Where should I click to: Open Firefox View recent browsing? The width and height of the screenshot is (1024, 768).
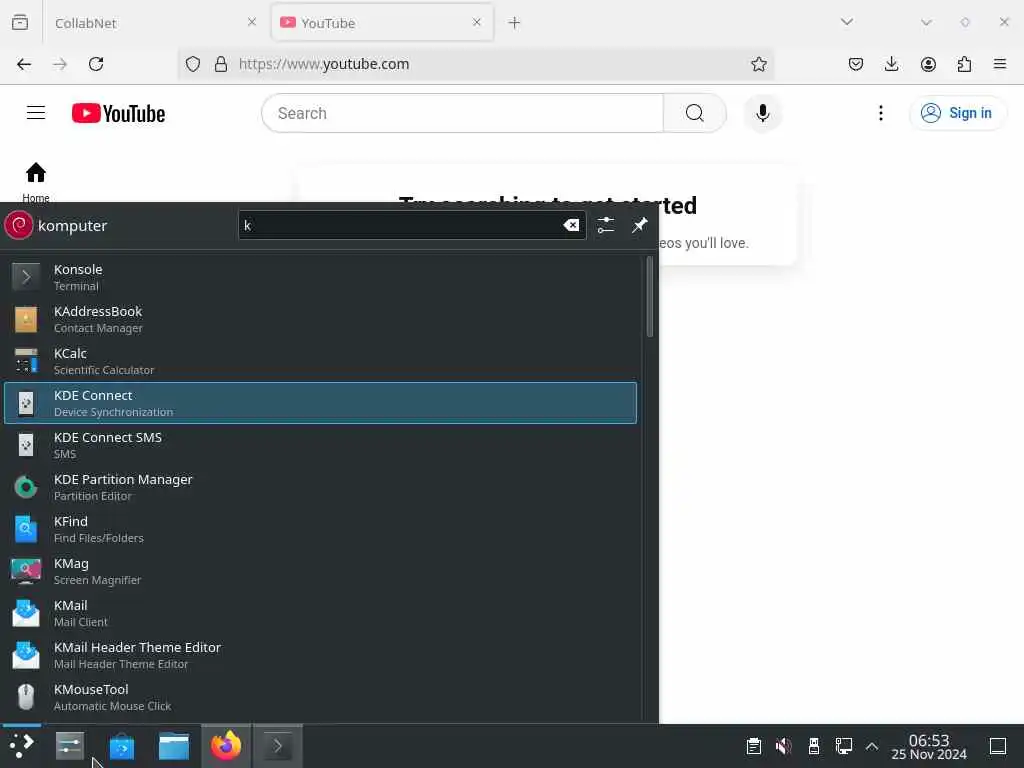(20, 22)
